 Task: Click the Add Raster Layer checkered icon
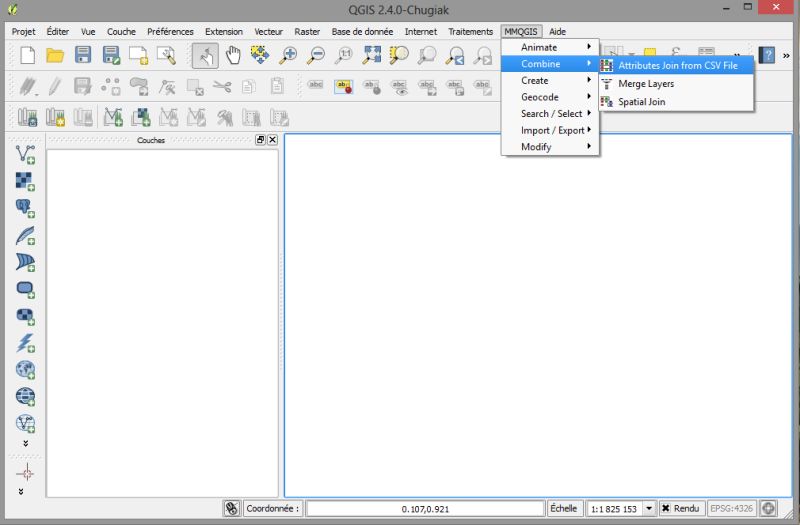pos(25,181)
